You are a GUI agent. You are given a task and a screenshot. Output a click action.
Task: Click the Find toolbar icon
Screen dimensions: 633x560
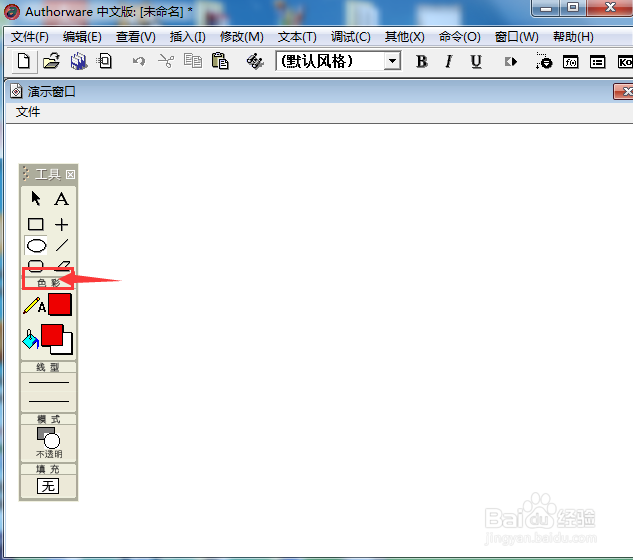(255, 62)
